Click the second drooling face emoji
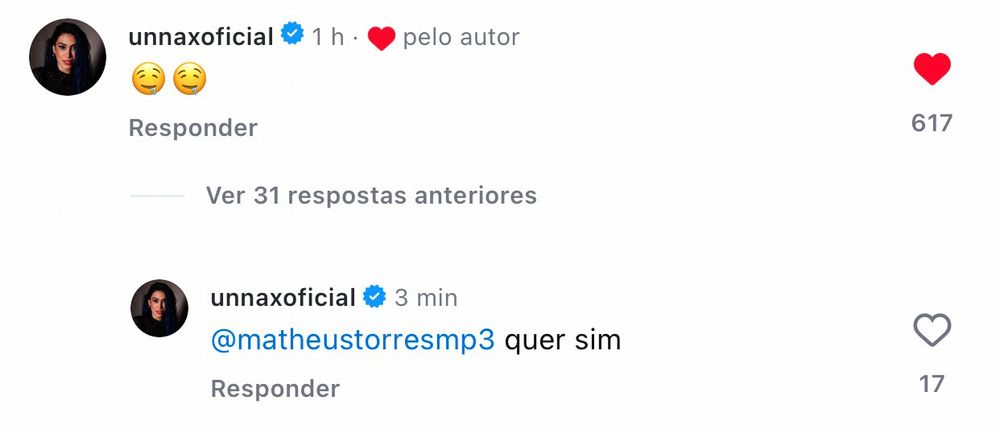The width and height of the screenshot is (1000, 429). click(x=189, y=80)
